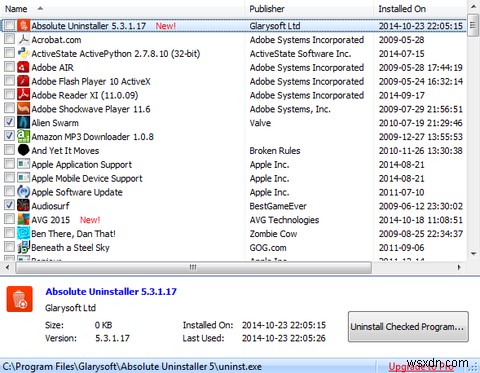
Task: Click the AVG 2015 icon
Action: tap(23, 220)
